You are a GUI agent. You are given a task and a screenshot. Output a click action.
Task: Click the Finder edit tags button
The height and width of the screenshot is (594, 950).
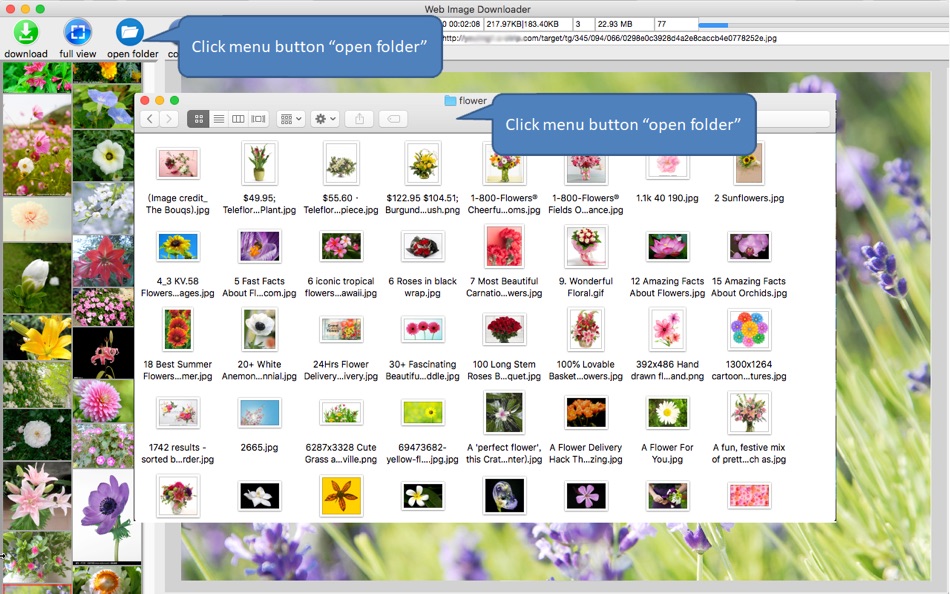[393, 119]
